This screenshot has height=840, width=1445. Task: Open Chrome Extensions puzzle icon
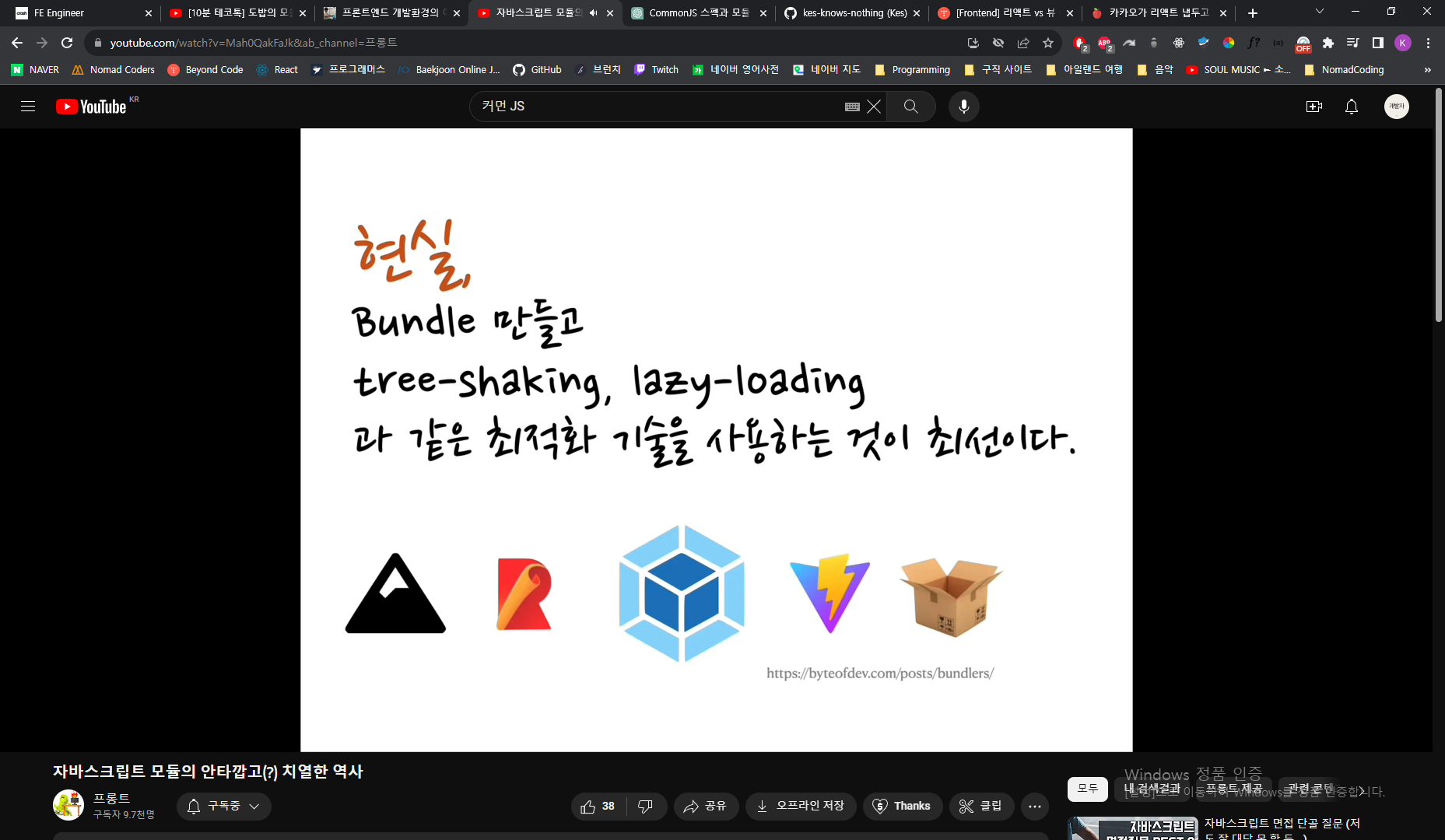pos(1328,43)
